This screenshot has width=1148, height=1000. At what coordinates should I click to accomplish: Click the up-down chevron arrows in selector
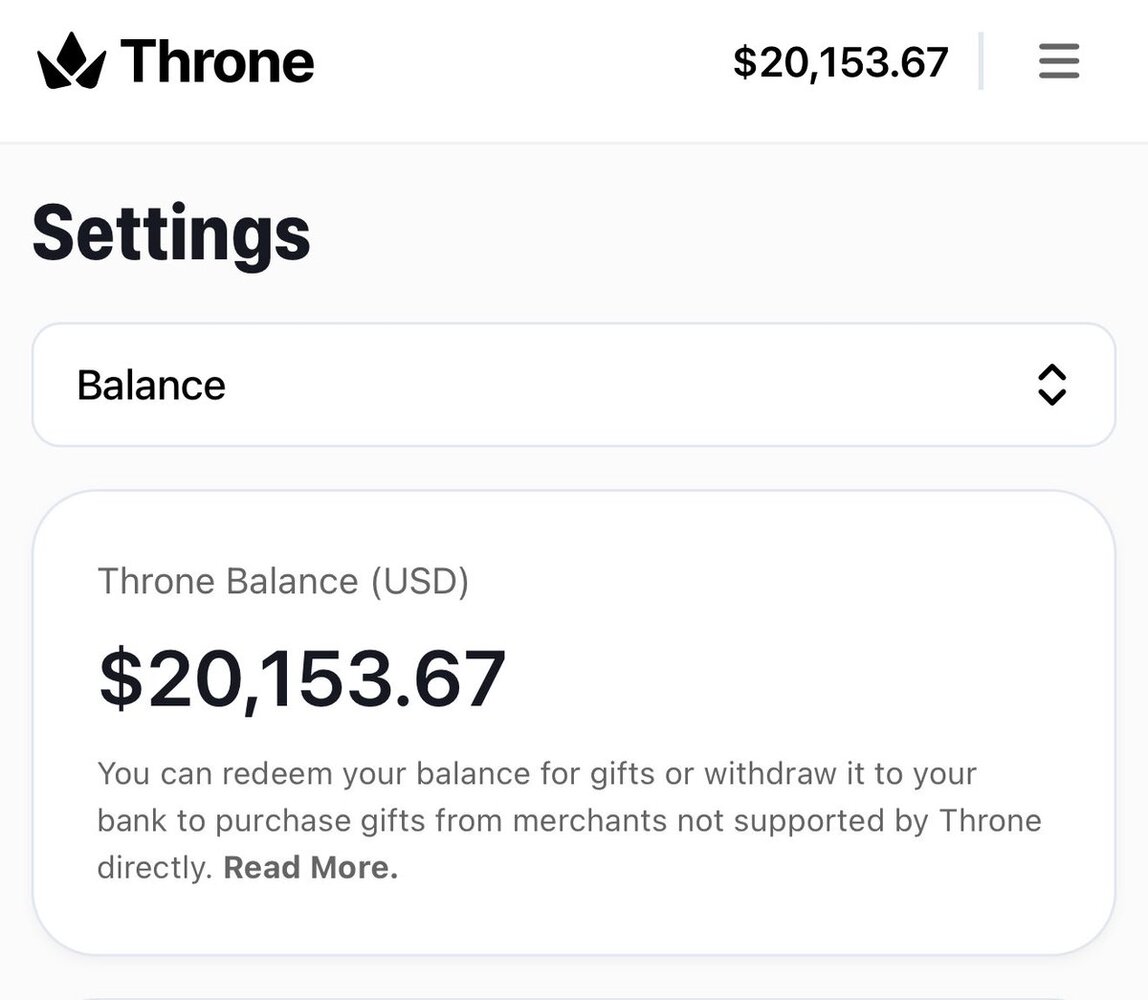click(x=1052, y=385)
